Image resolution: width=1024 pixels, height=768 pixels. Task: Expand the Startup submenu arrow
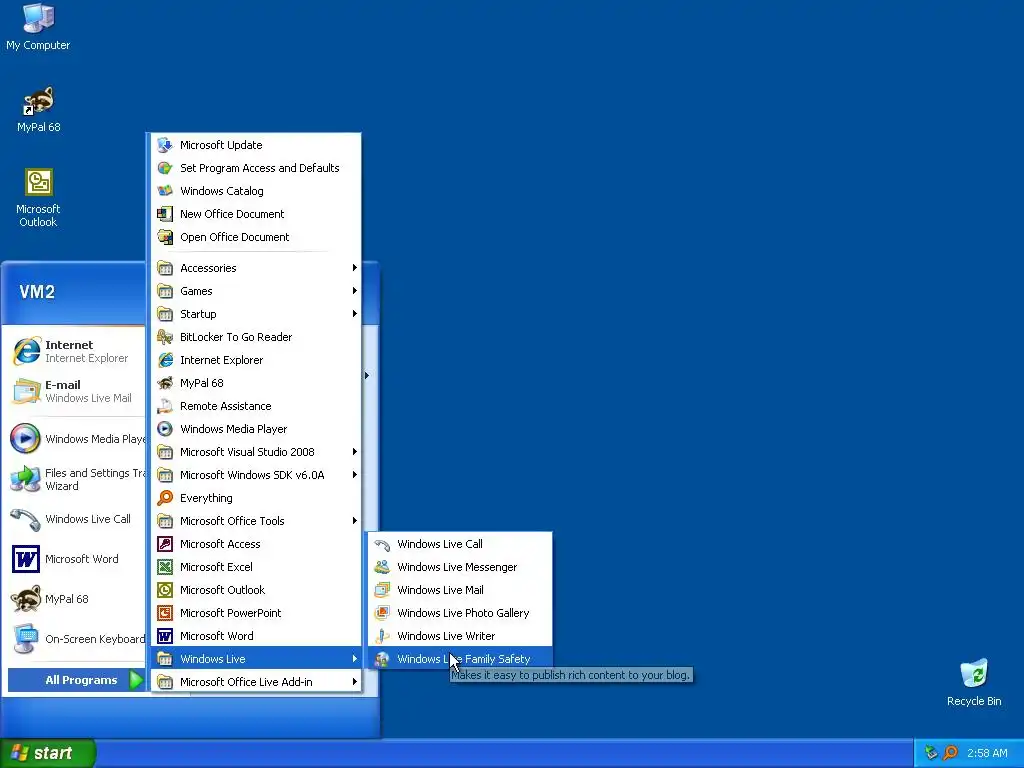click(355, 314)
